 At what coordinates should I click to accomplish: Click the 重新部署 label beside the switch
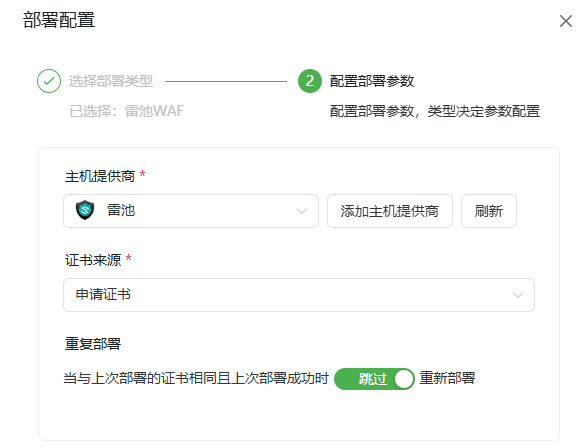[447, 378]
